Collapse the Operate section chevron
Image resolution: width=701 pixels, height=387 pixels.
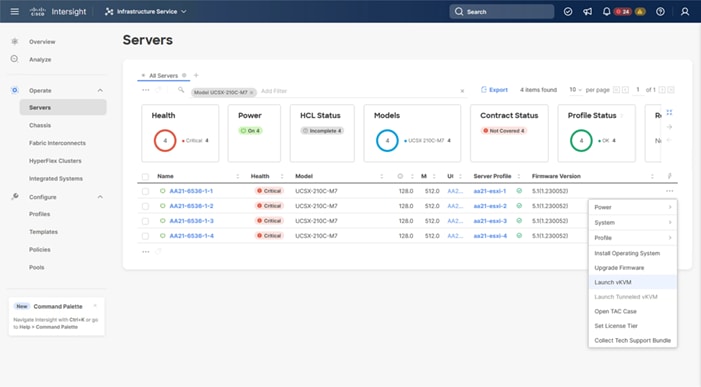point(100,90)
